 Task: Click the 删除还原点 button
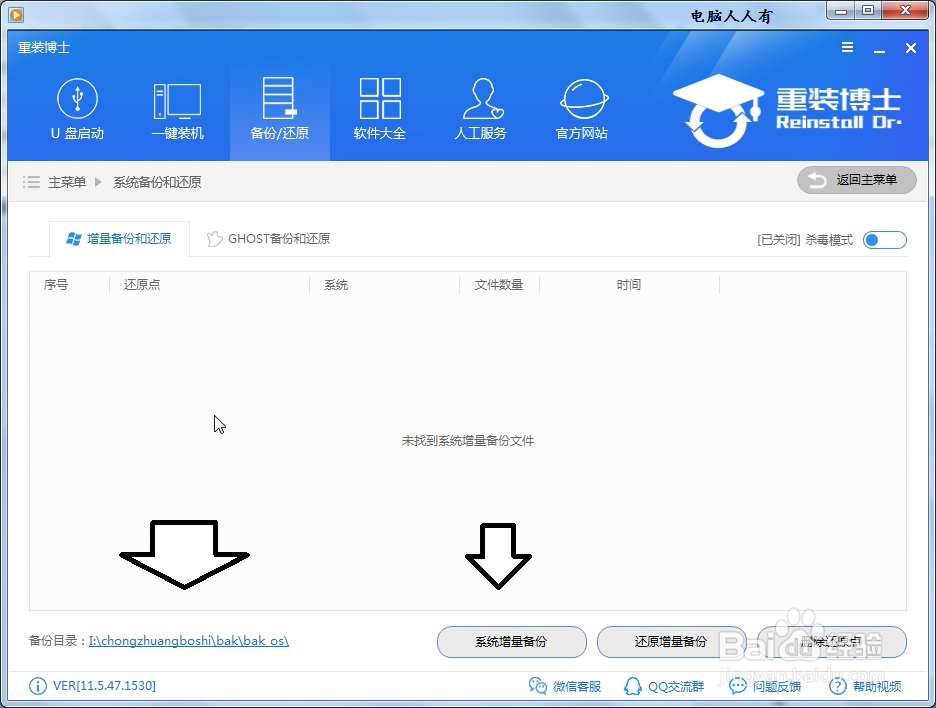(x=832, y=642)
